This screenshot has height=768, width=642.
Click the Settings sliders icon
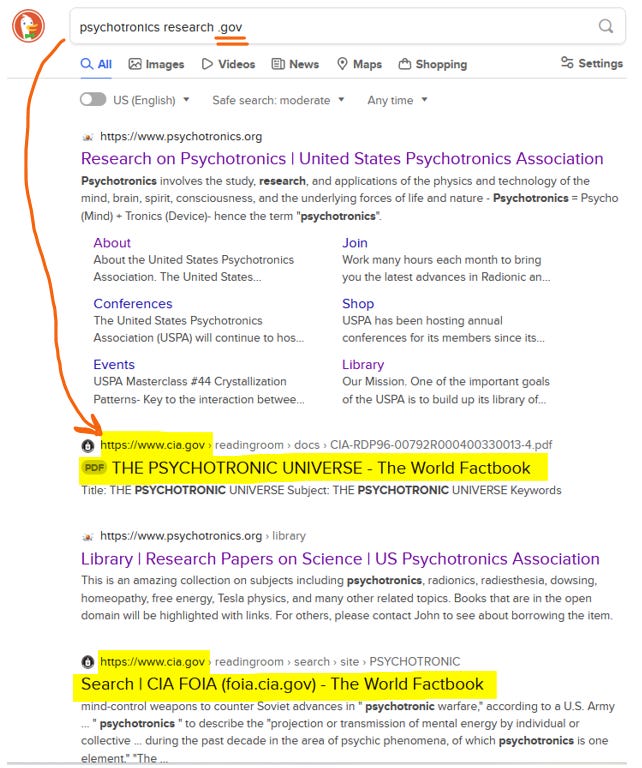[x=567, y=63]
